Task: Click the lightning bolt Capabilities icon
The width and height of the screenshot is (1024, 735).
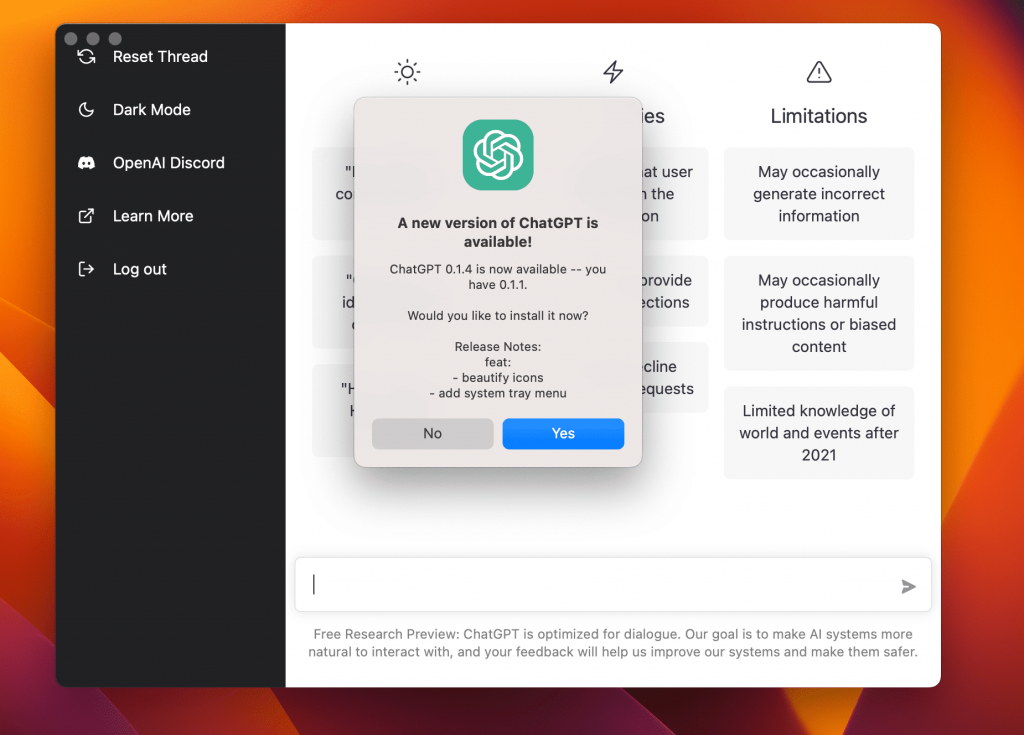Action: (x=613, y=72)
